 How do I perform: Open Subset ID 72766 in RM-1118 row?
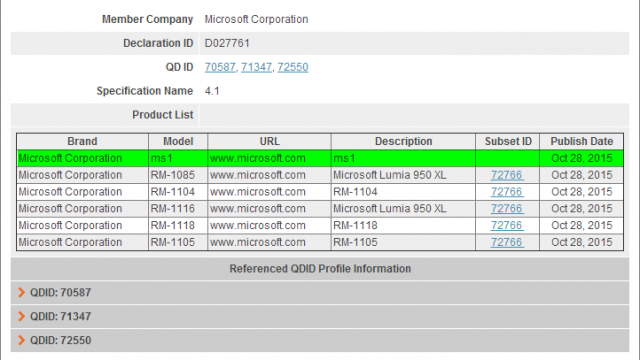[507, 225]
